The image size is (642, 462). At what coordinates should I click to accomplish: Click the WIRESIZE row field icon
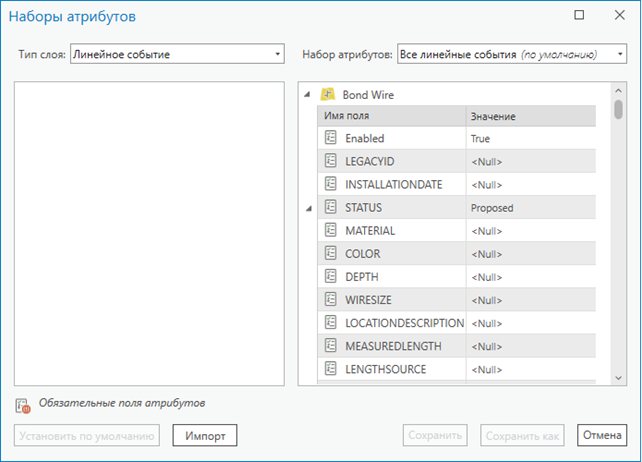[x=331, y=299]
